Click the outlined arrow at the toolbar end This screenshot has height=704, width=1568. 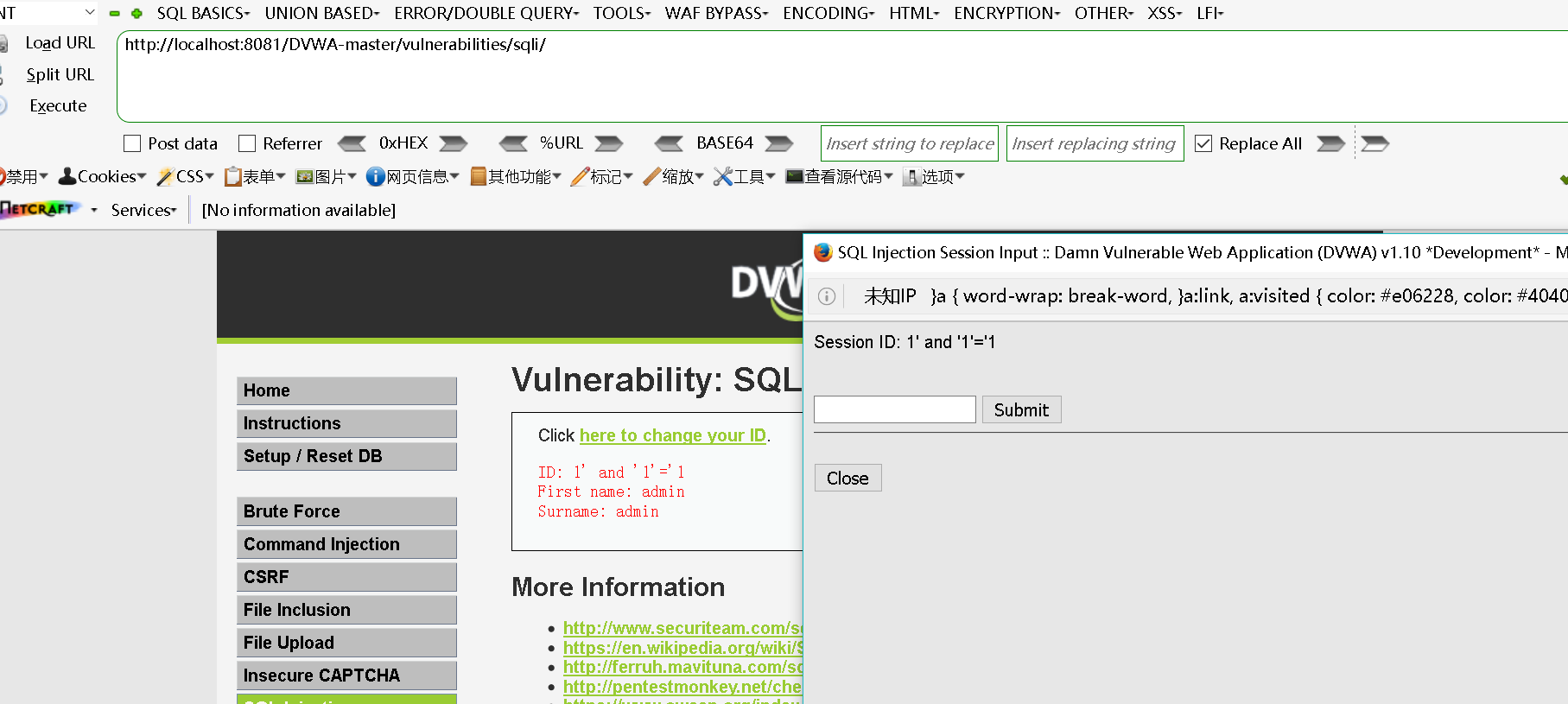tap(1374, 143)
